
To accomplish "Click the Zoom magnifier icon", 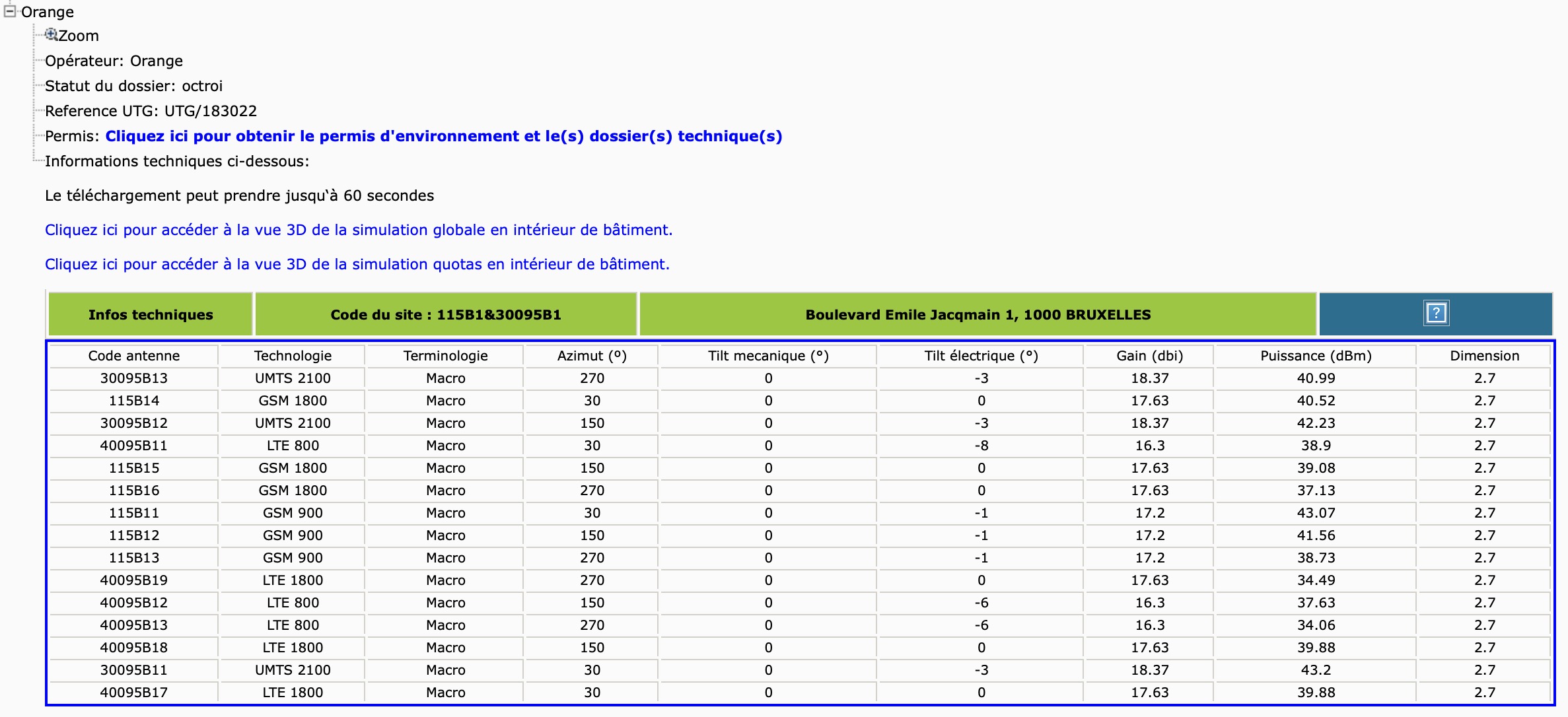I will (51, 35).
